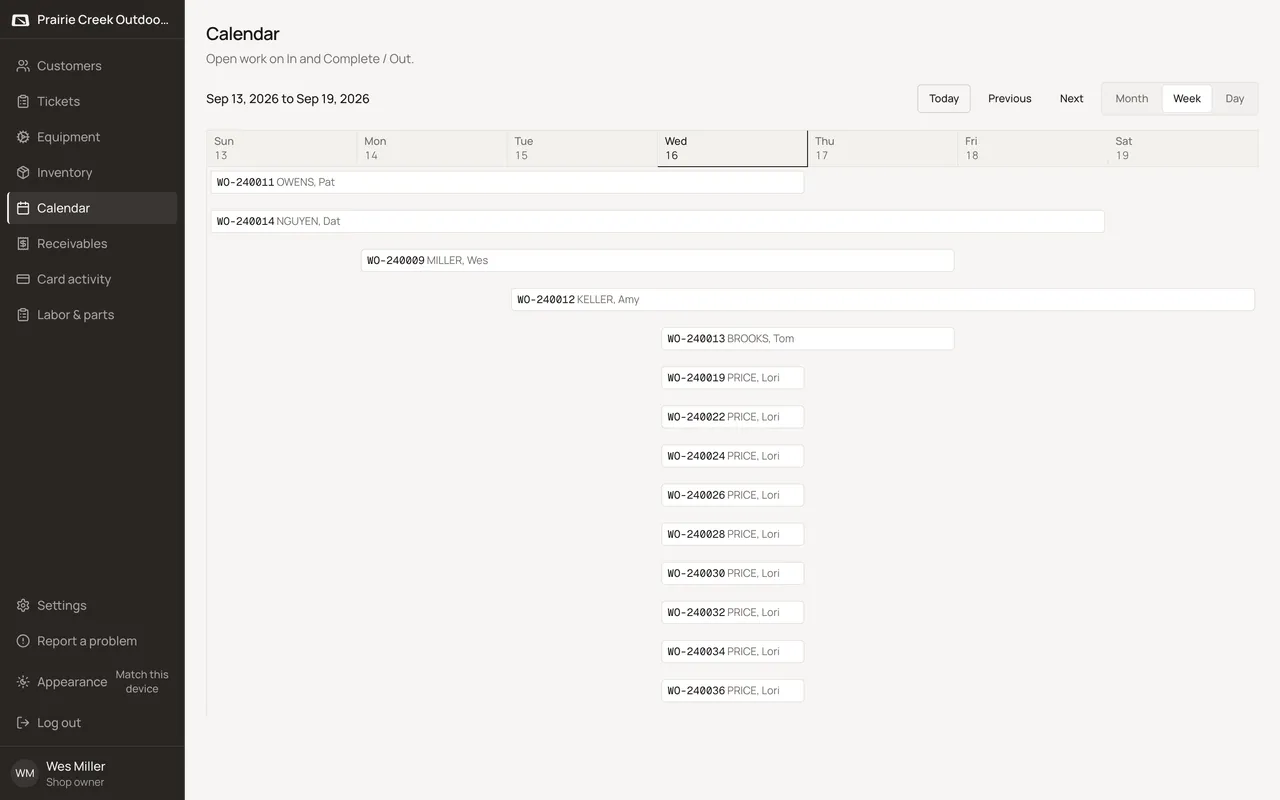The height and width of the screenshot is (800, 1280).
Task: Click the Labor & parts clipboard icon
Action: point(23,315)
